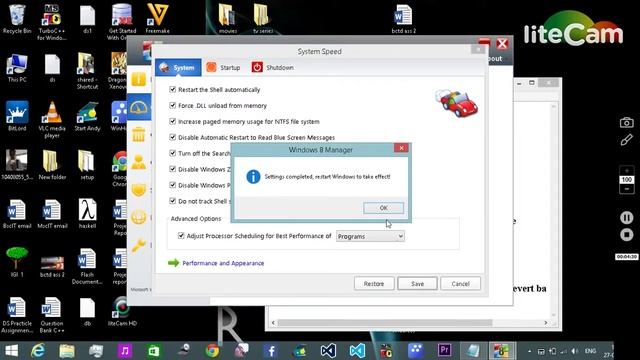Viewport: 640px width, 360px height.
Task: Open Facebook app from the taskbar
Action: tap(271, 351)
